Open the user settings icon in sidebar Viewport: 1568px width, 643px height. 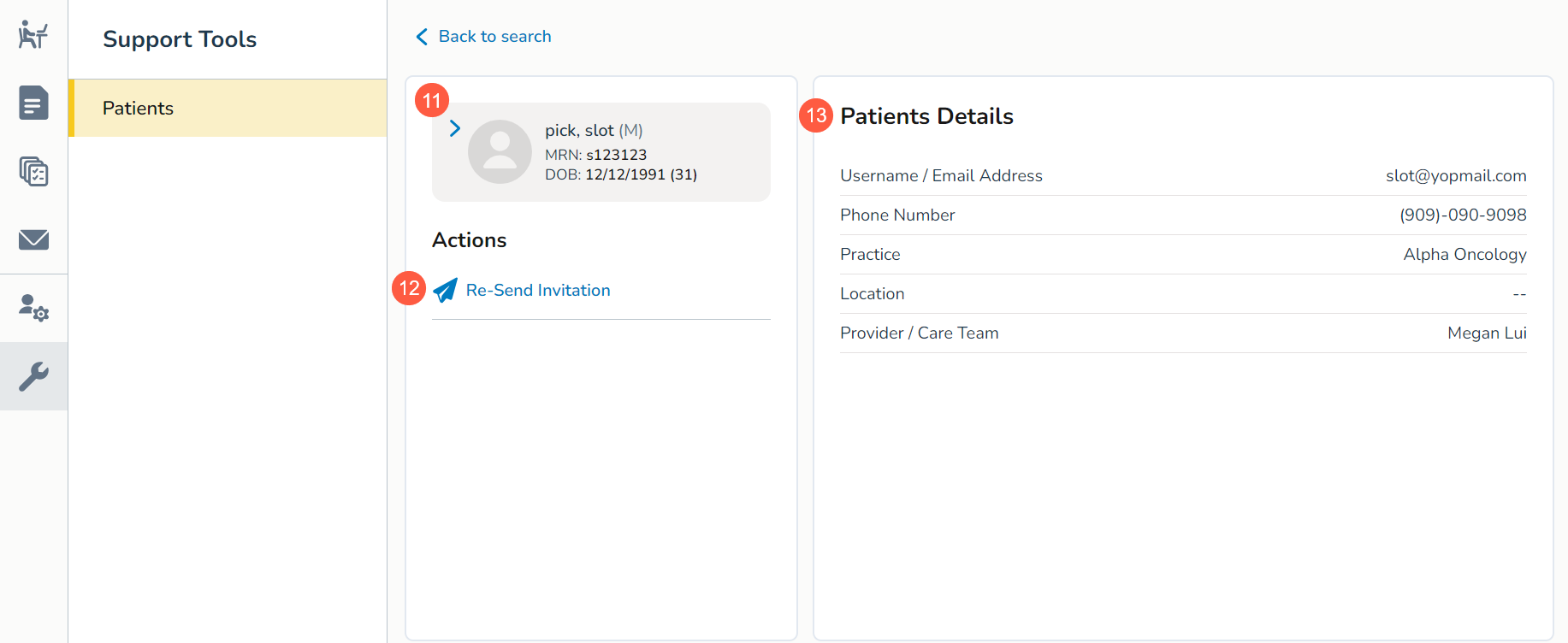(x=33, y=308)
